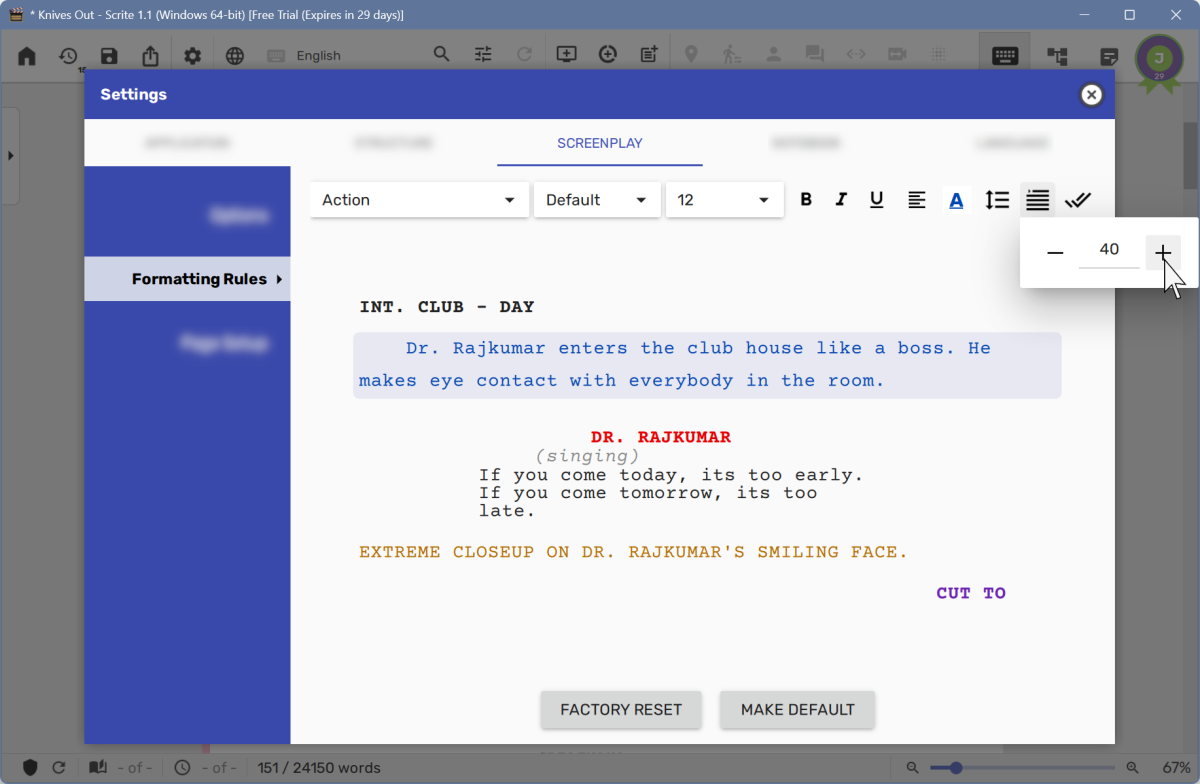The height and width of the screenshot is (784, 1200).
Task: Click the FACTORY RESET button
Action: [620, 709]
